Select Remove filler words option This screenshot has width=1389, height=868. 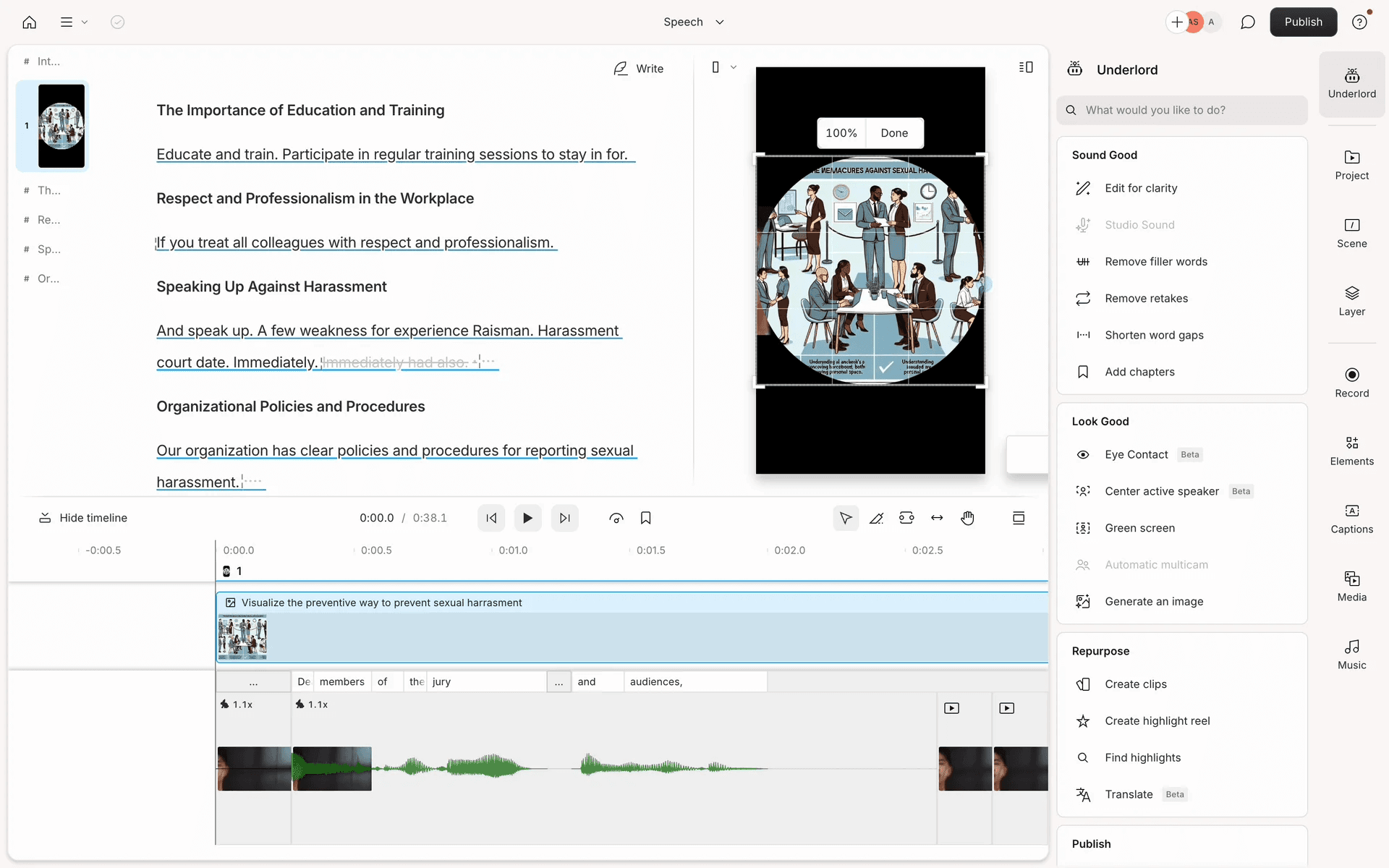click(x=1155, y=262)
